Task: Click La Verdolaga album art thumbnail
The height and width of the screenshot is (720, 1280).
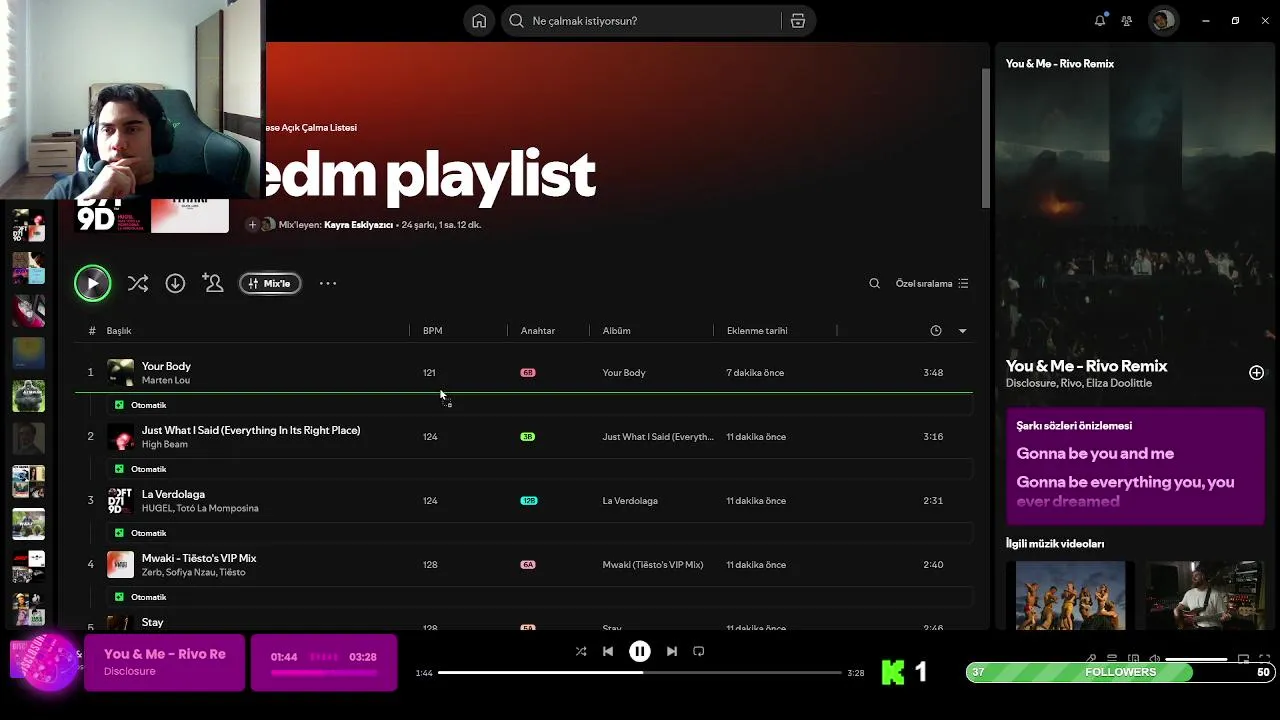Action: click(x=120, y=501)
